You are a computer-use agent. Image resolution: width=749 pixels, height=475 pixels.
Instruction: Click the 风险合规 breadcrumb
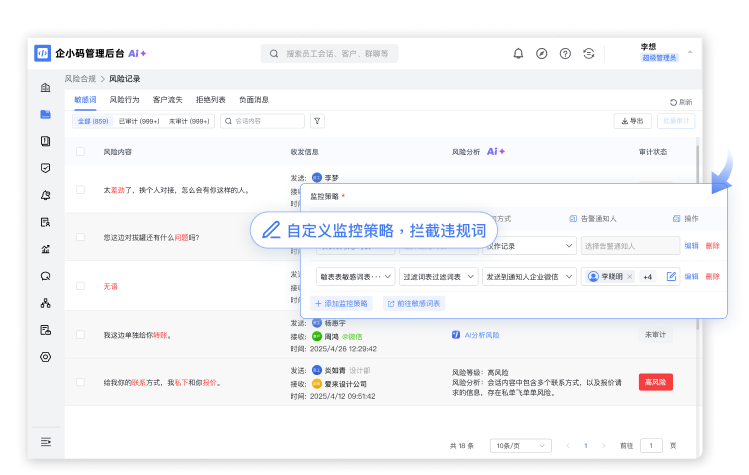tap(80, 78)
